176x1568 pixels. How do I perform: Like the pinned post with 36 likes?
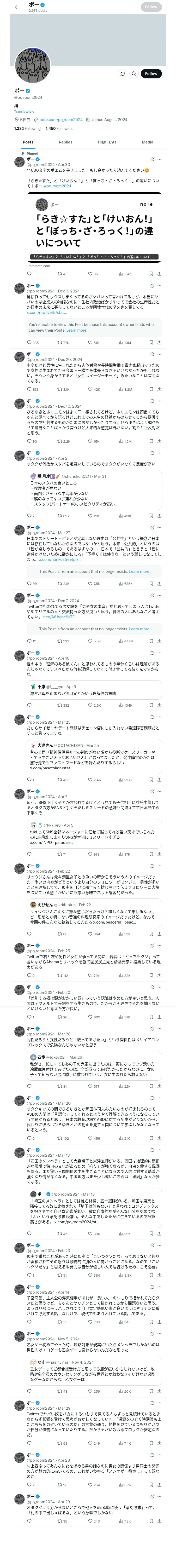[92, 274]
